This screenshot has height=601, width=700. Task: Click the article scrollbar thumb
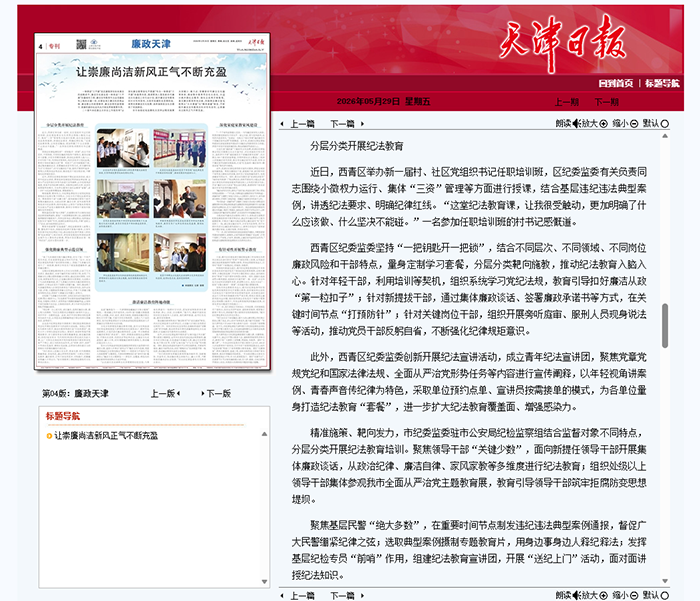click(665, 326)
